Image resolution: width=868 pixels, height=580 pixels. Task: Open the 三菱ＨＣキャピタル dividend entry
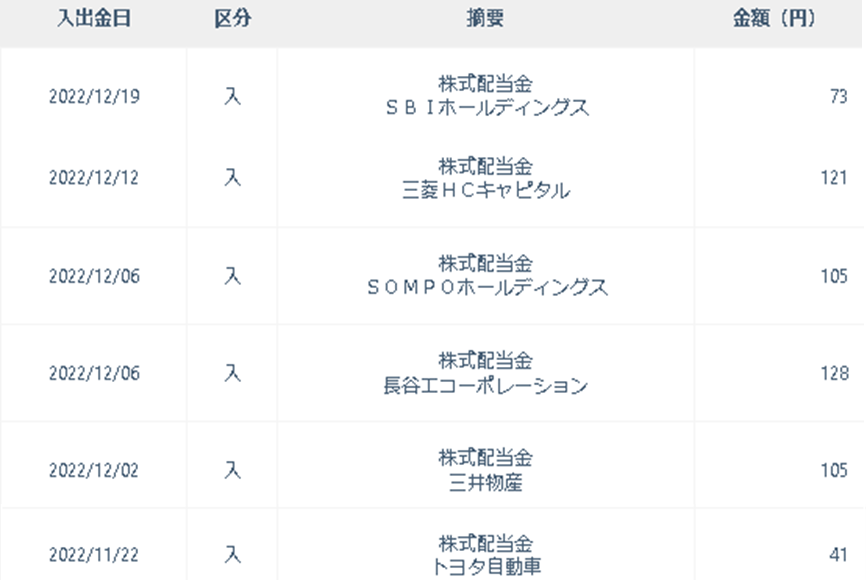coord(485,189)
